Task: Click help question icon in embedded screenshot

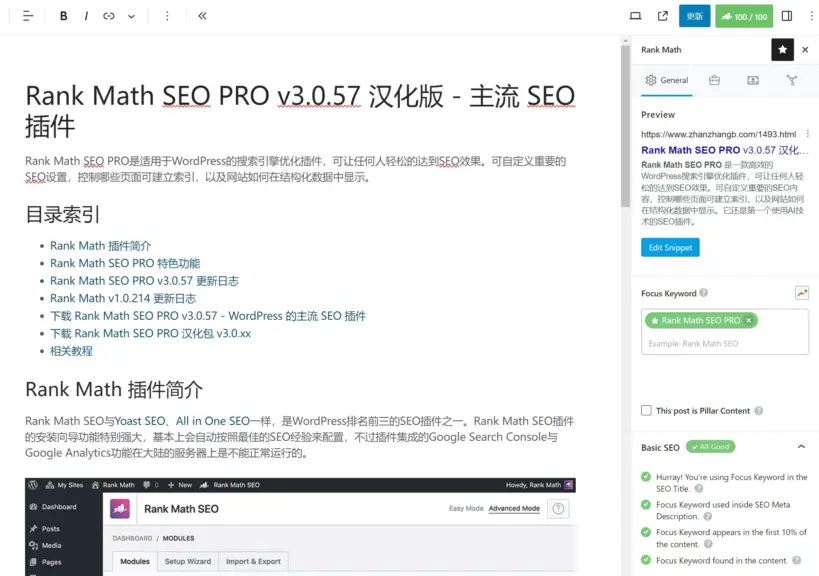Action: pos(558,508)
